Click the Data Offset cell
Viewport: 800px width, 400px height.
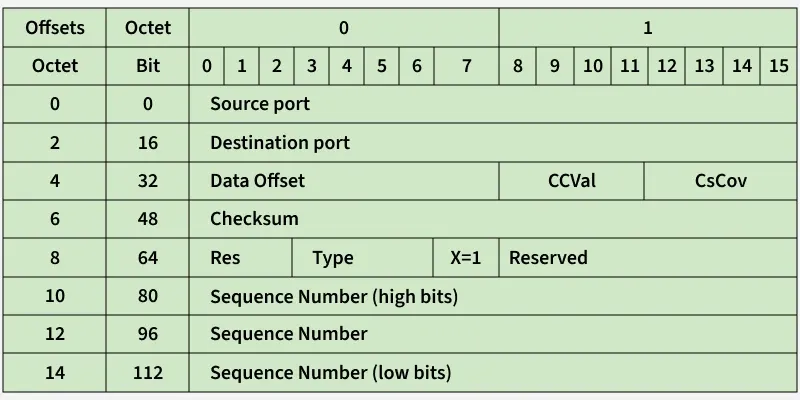257,181
